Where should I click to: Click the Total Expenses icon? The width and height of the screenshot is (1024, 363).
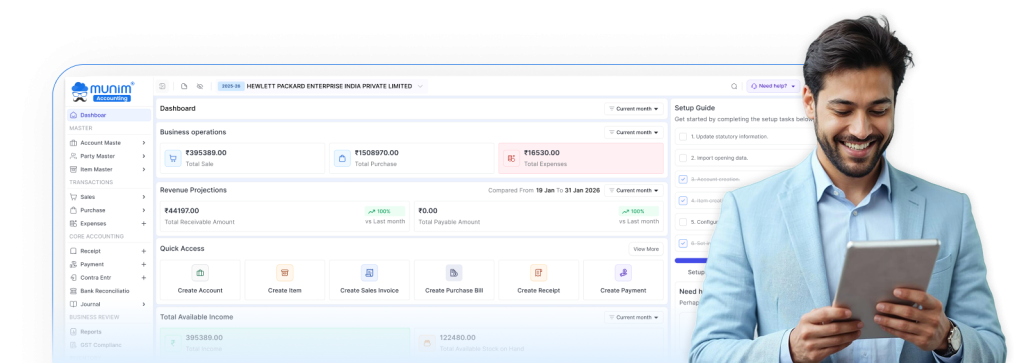pyautogui.click(x=511, y=158)
